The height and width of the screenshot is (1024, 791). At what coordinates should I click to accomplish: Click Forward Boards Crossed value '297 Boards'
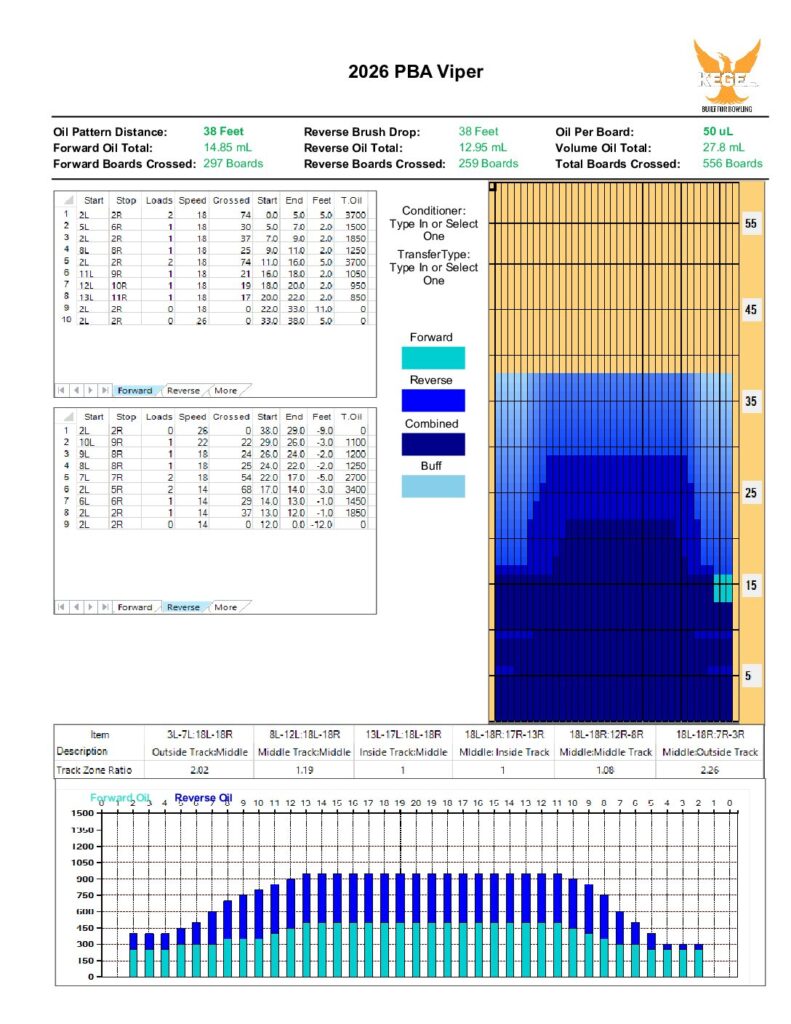point(233,163)
